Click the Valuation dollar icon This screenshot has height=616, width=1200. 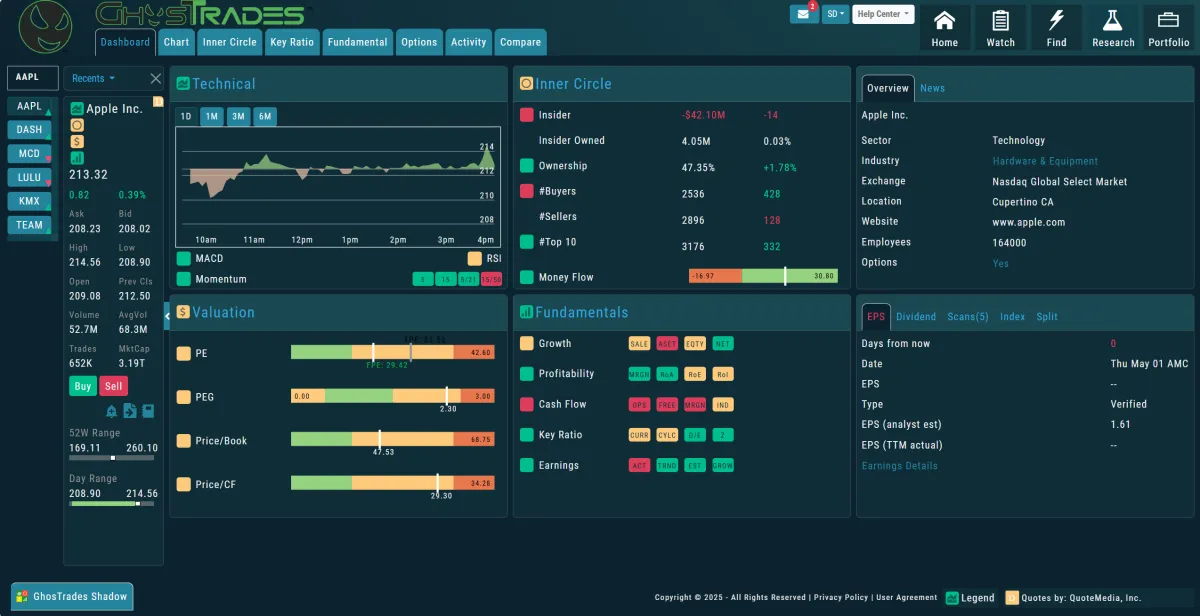[x=183, y=312]
